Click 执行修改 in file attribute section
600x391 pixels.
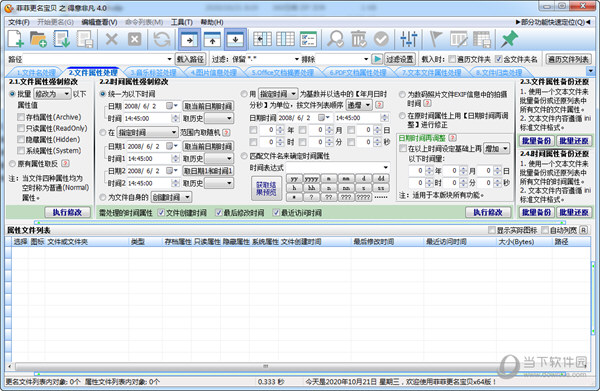67,212
